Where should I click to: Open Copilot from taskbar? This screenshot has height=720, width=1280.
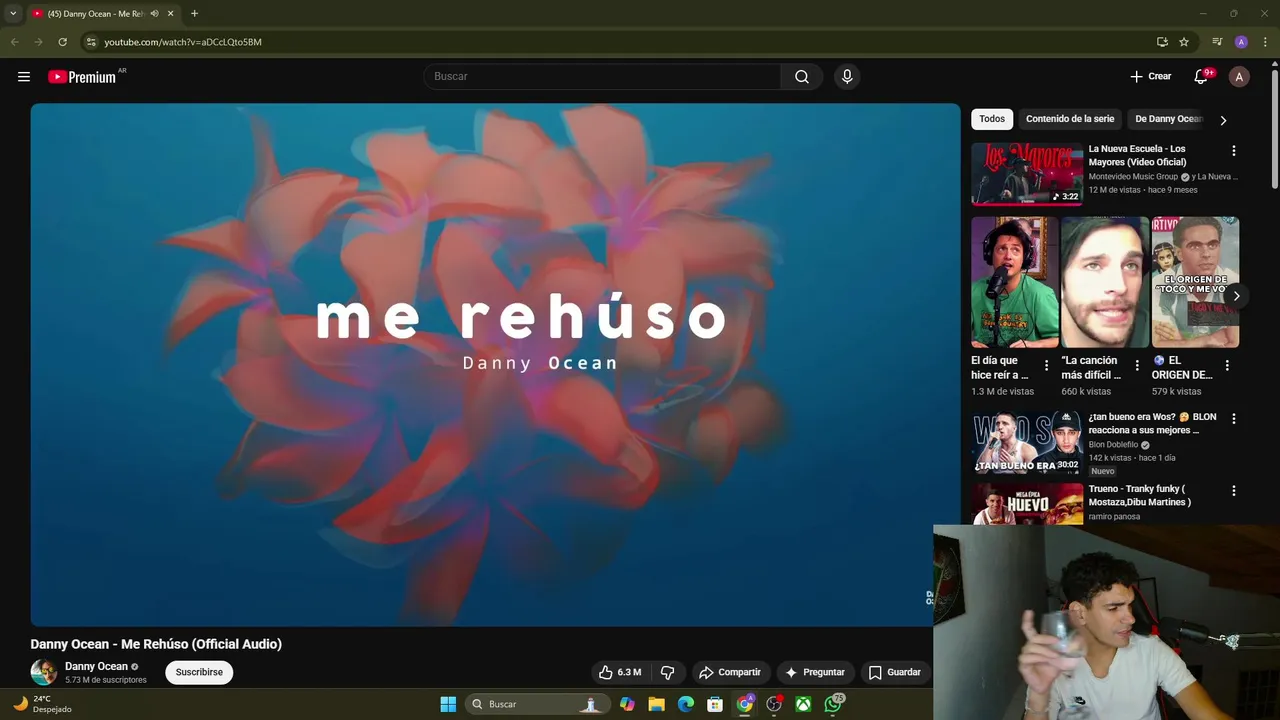click(627, 704)
